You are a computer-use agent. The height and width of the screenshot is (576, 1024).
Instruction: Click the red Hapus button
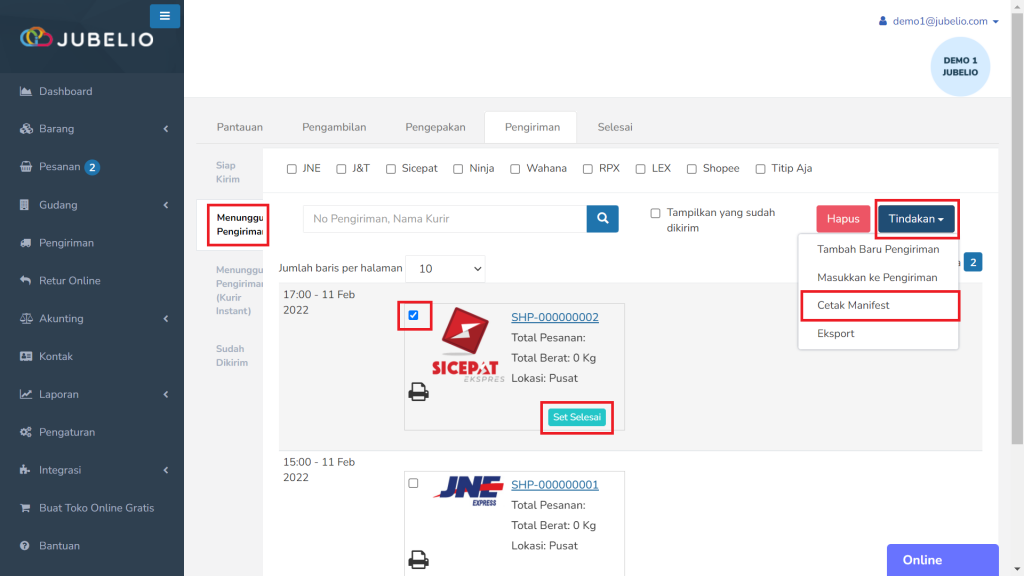click(x=843, y=219)
